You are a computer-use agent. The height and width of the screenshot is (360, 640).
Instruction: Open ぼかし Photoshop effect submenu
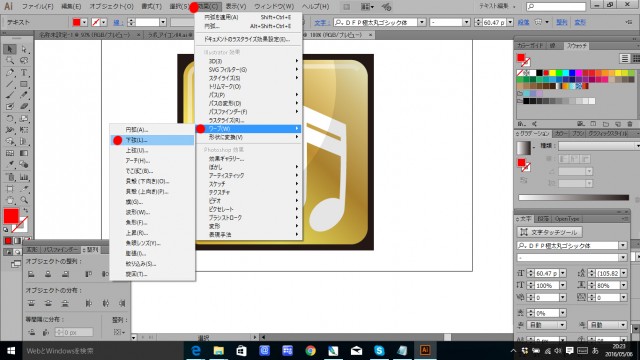pyautogui.click(x=249, y=167)
